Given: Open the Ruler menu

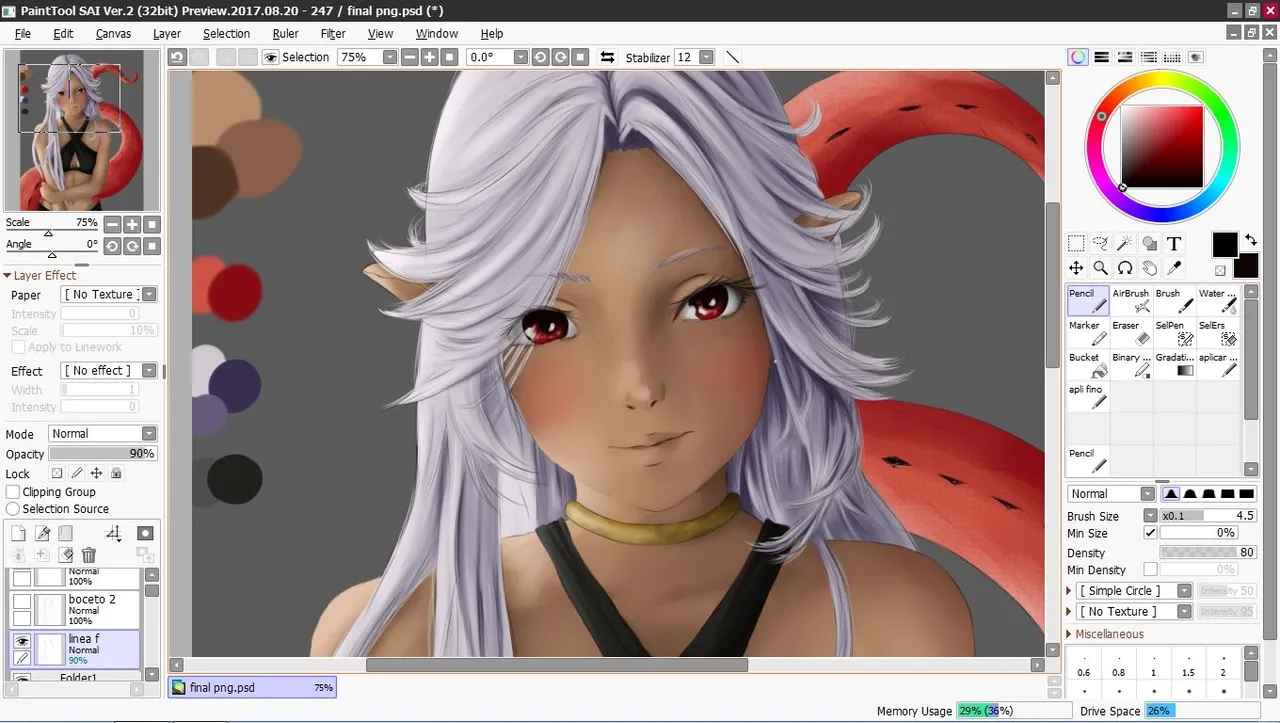Looking at the screenshot, I should click(x=286, y=33).
